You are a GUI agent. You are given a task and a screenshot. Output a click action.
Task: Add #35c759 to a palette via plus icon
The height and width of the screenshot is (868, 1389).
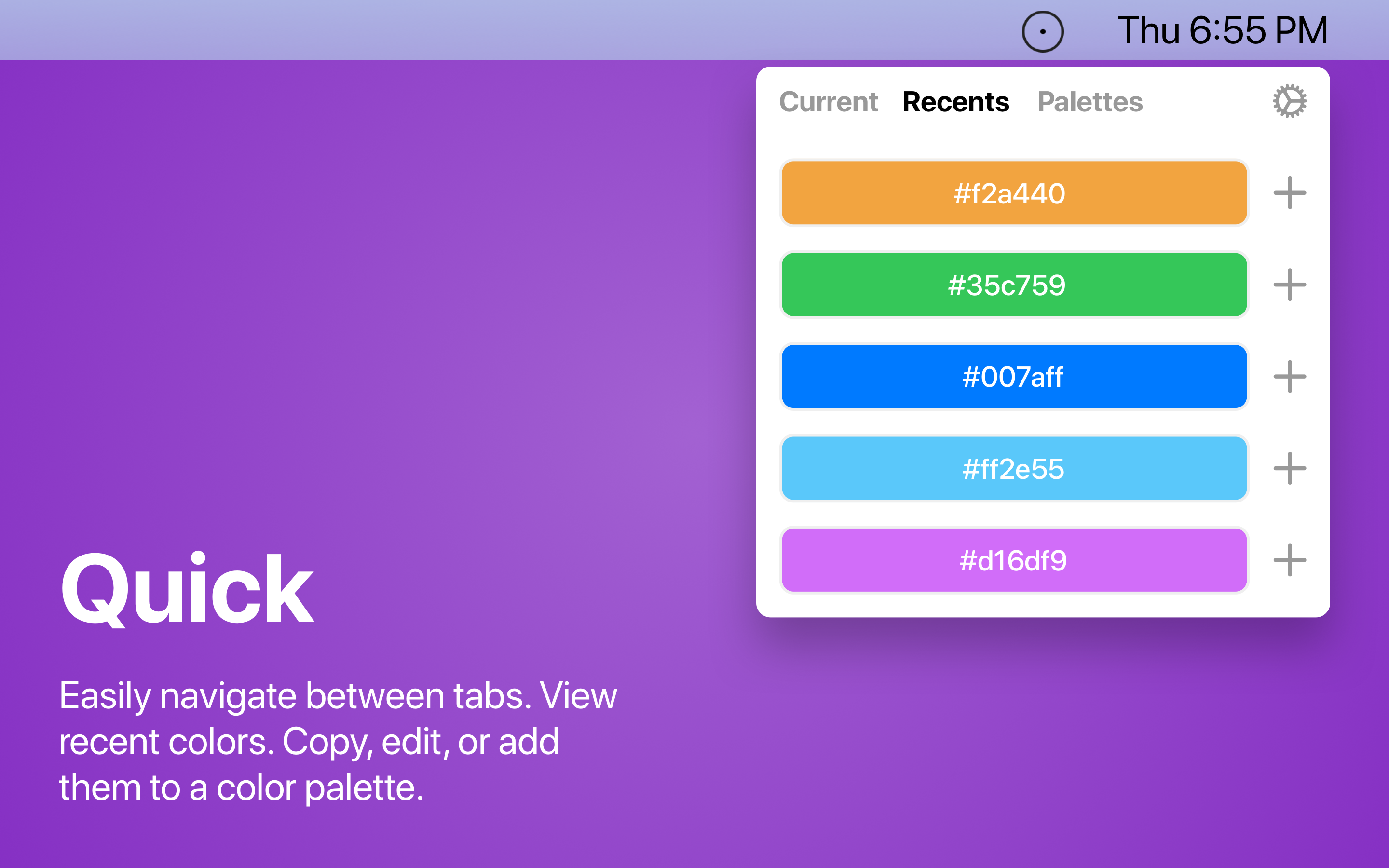tap(1290, 285)
